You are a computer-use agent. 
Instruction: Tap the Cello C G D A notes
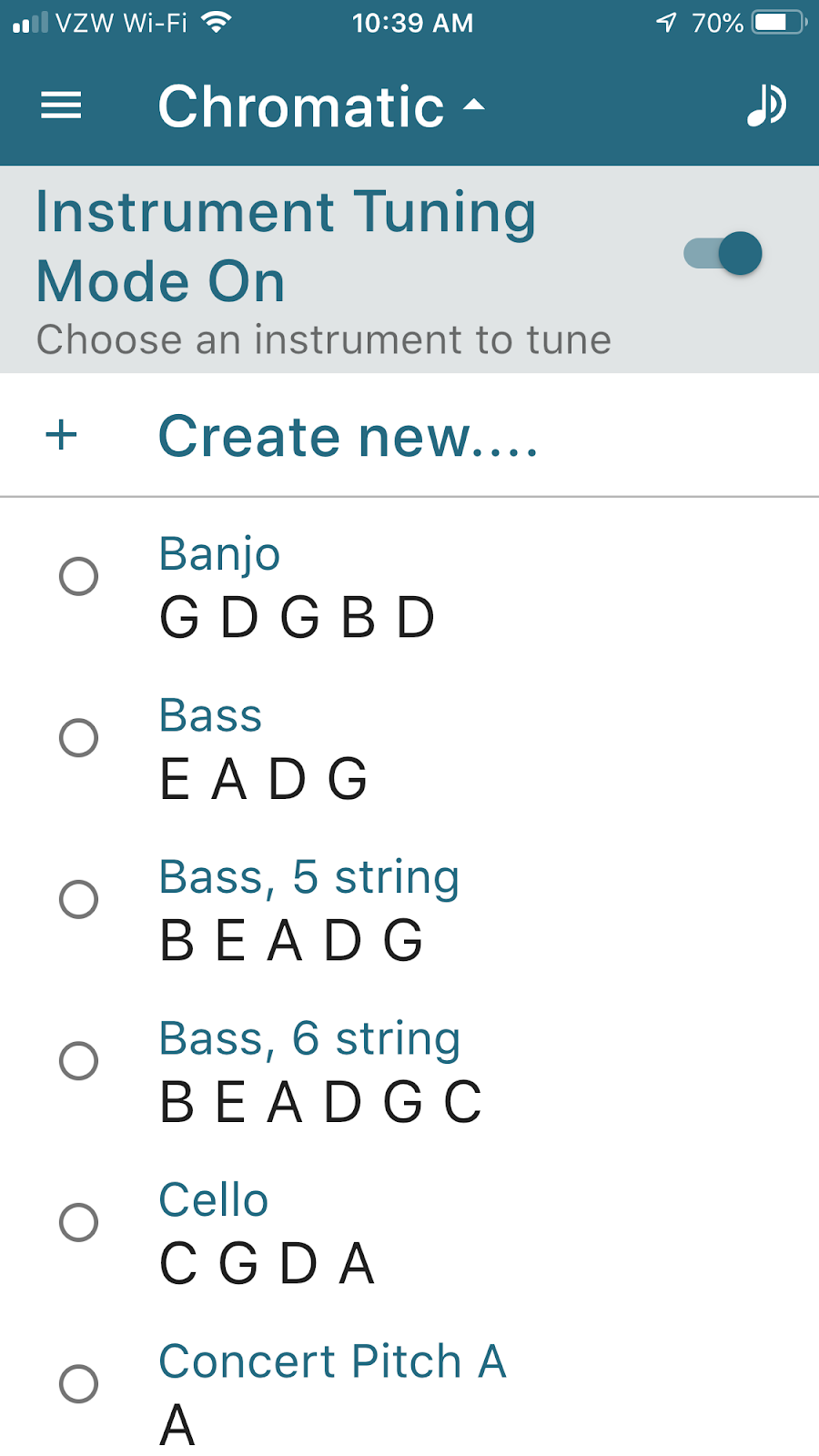click(x=267, y=1263)
